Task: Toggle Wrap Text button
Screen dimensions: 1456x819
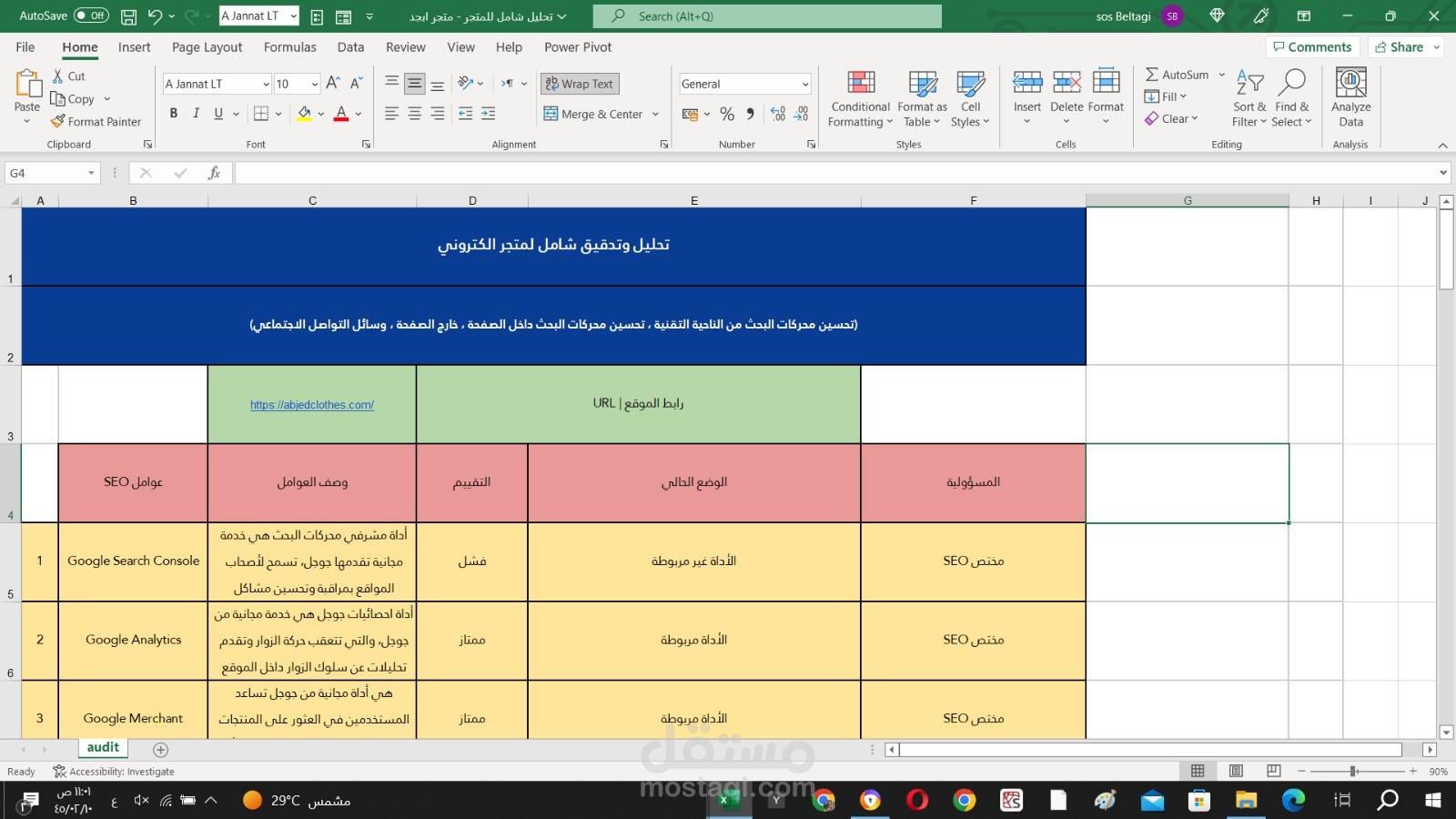Action: pyautogui.click(x=580, y=84)
